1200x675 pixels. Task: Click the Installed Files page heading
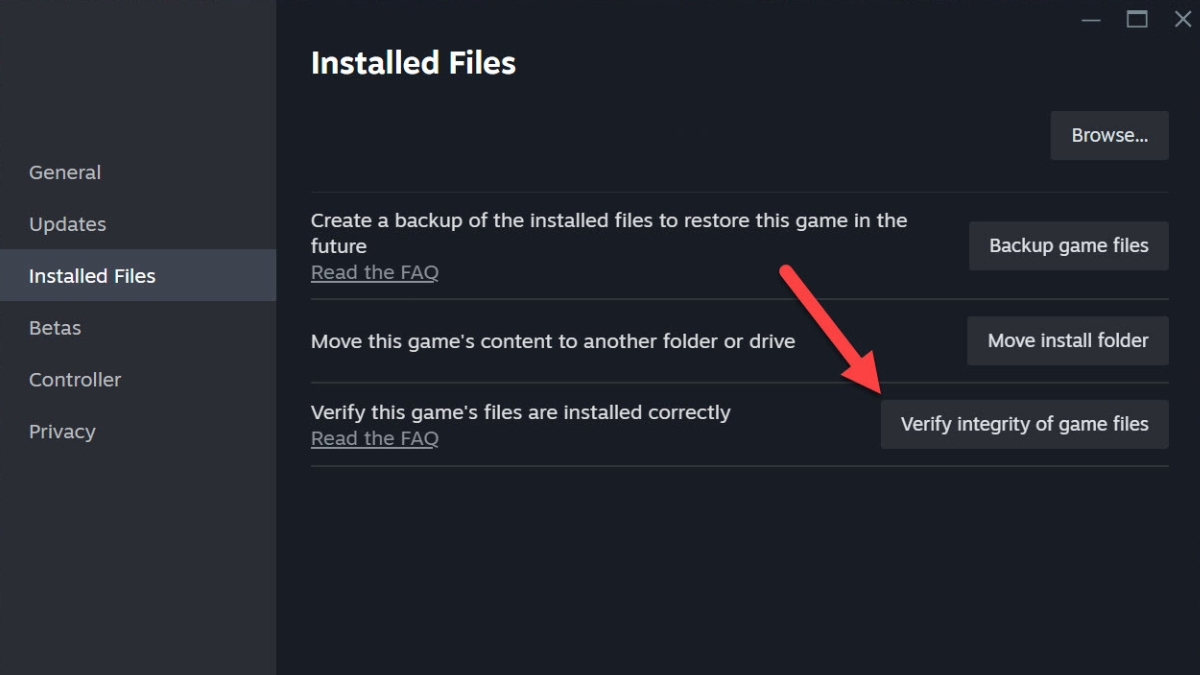pyautogui.click(x=413, y=63)
